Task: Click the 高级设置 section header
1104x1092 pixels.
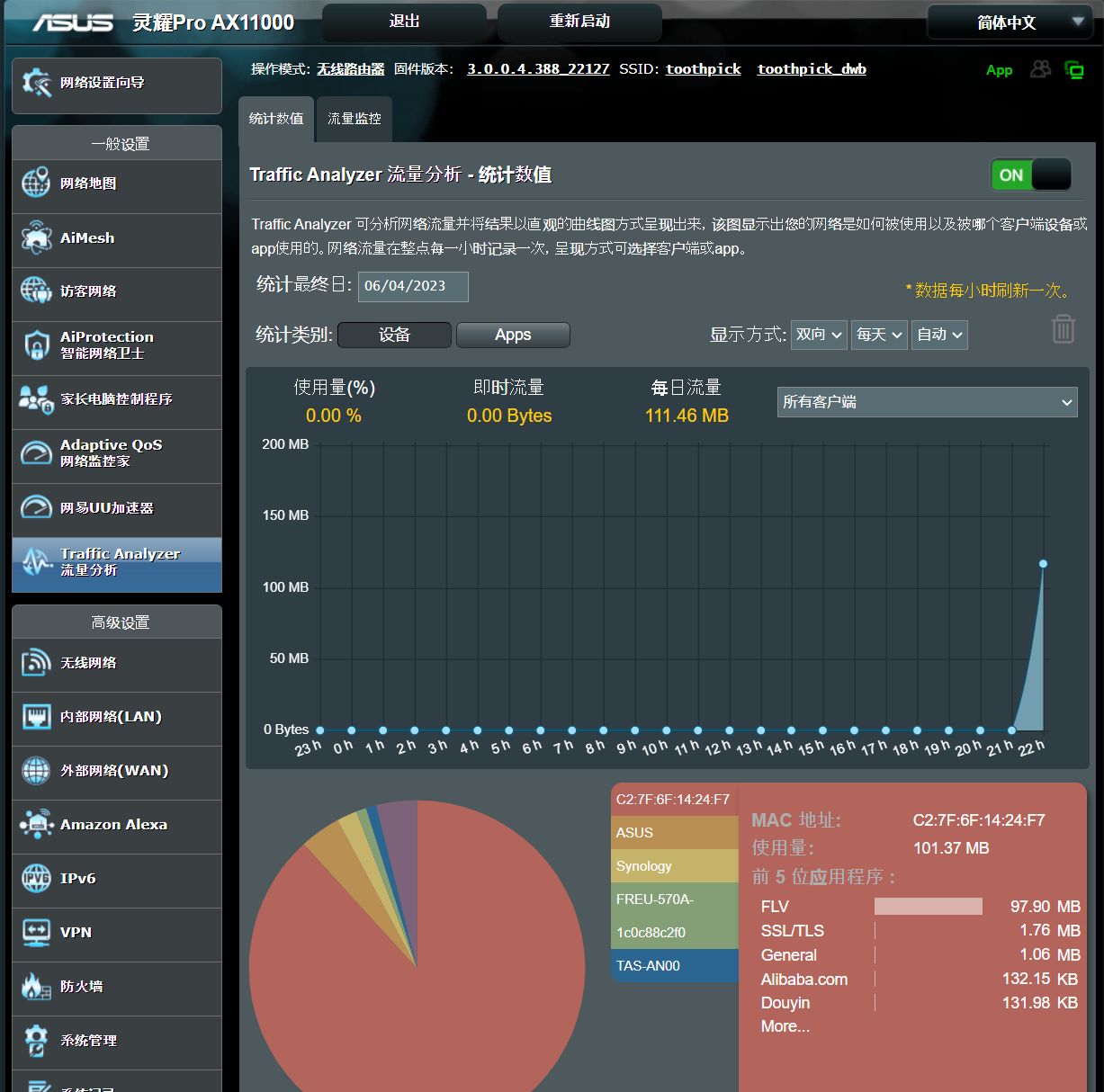Action: tap(117, 622)
